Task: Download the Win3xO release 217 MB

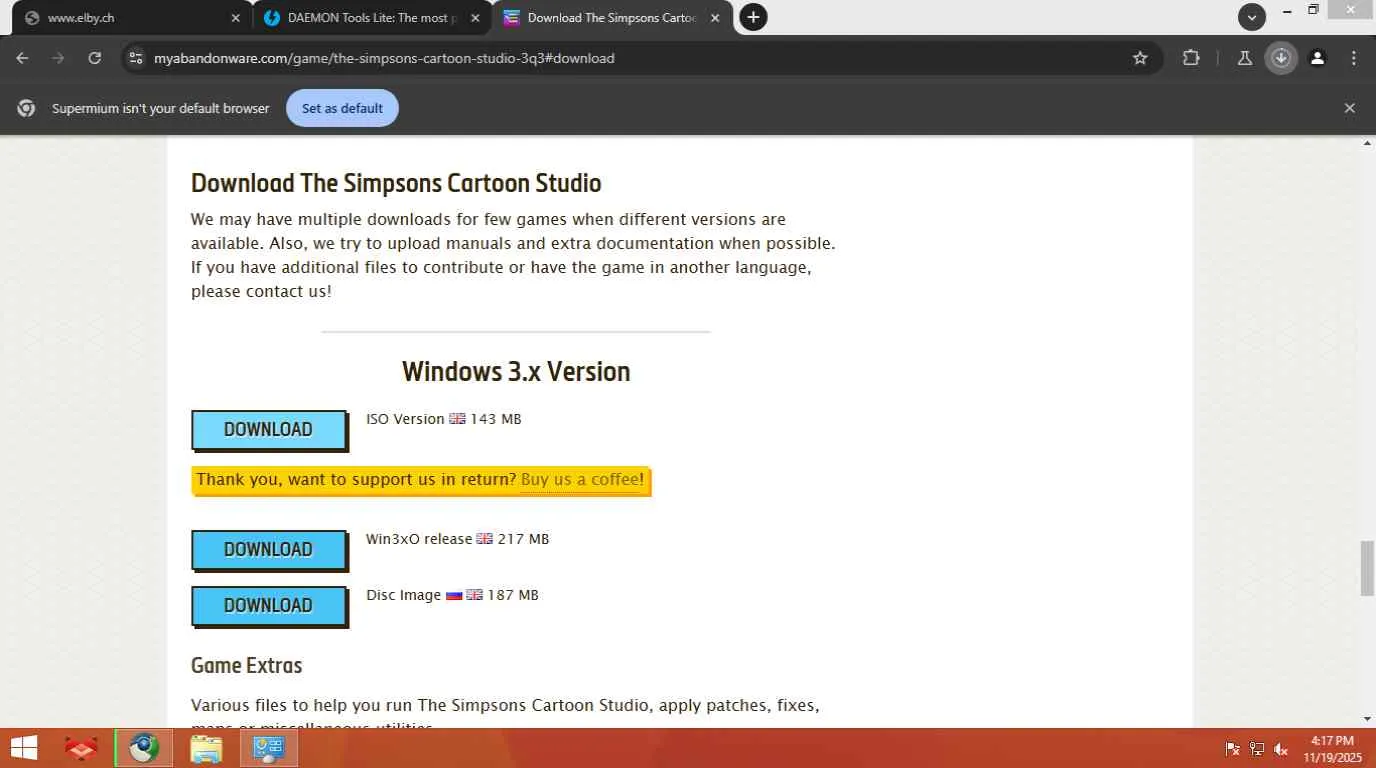Action: tap(268, 549)
